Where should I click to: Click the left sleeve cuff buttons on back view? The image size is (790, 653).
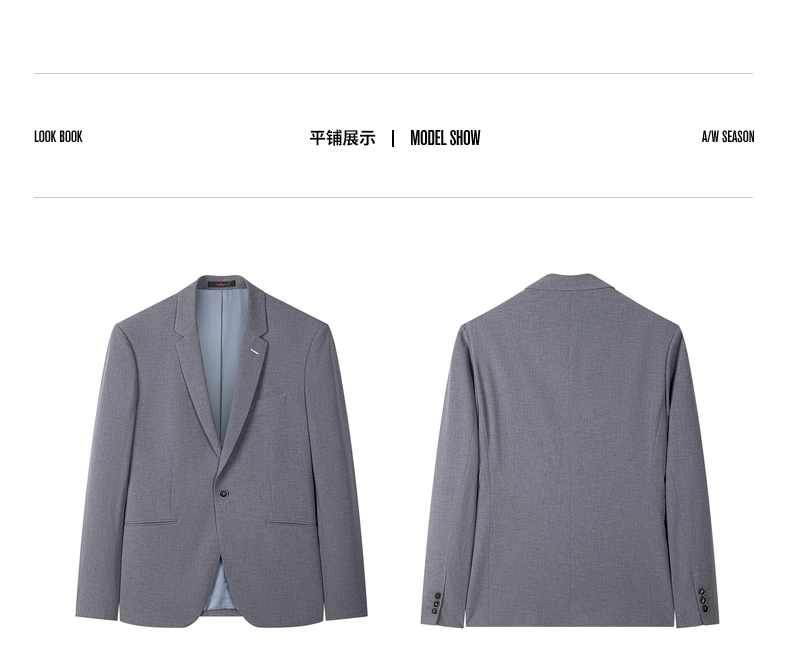[x=436, y=603]
